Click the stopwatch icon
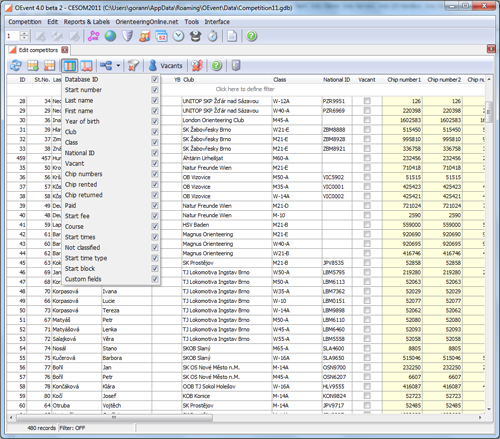This screenshot has width=500, height=439. point(213,36)
